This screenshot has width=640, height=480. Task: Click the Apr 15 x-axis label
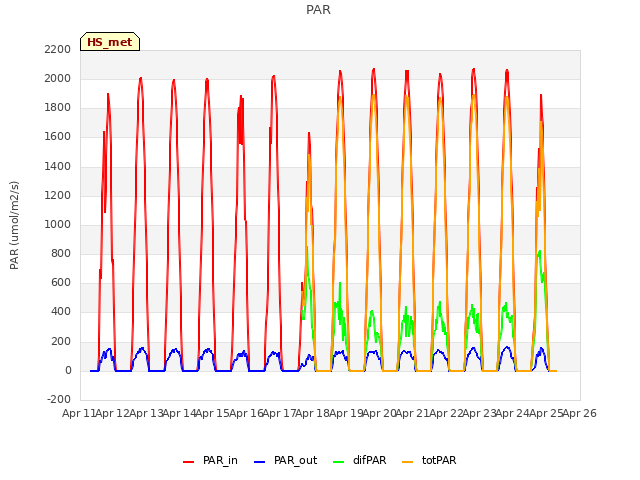click(x=212, y=413)
